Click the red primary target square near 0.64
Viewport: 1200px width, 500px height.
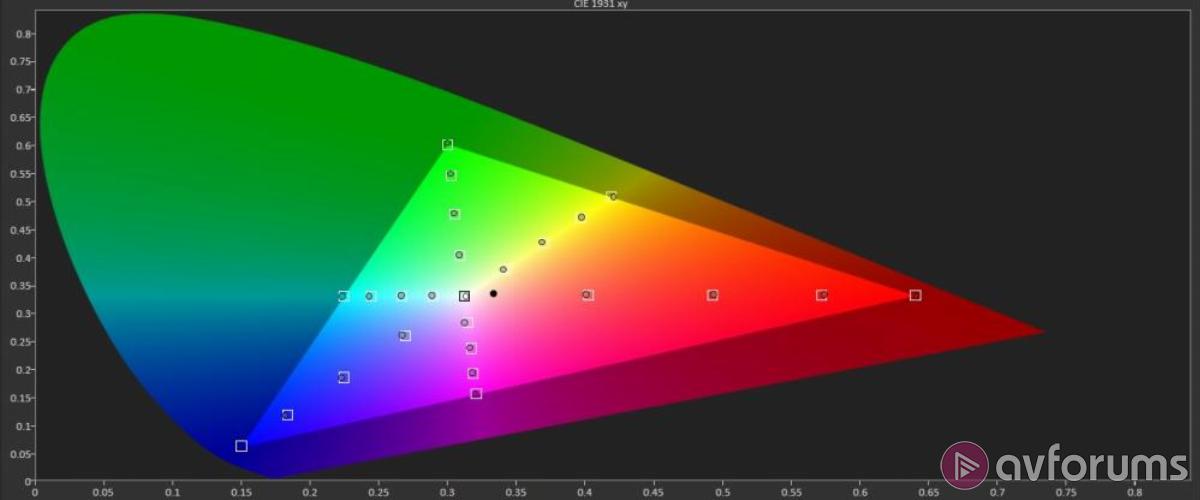[915, 295]
